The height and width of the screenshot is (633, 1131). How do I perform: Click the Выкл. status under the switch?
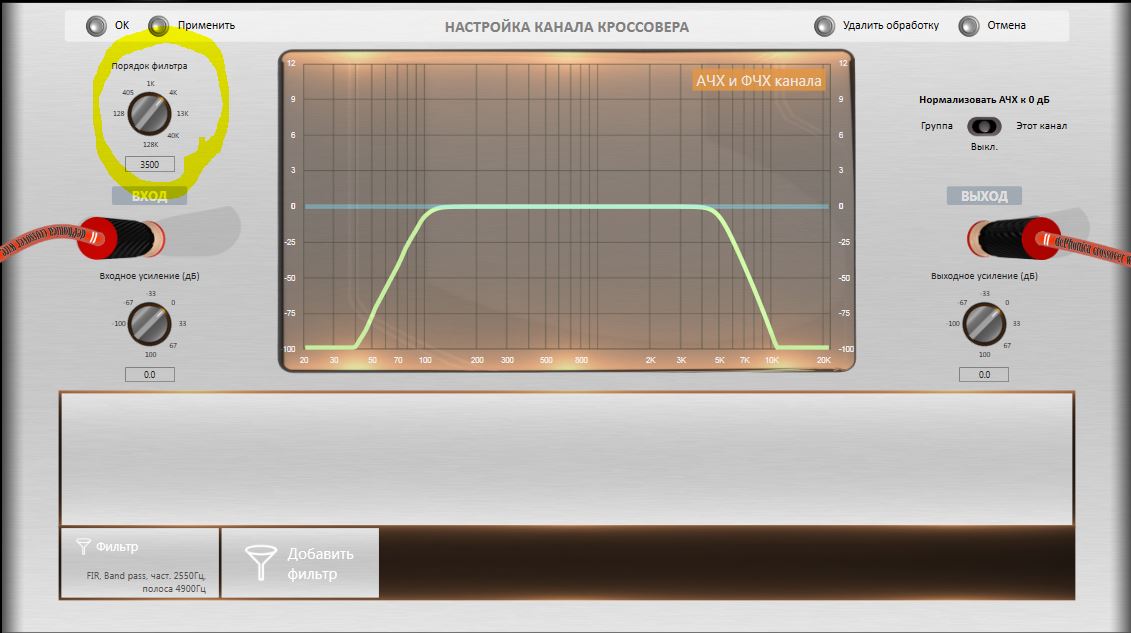click(984, 146)
